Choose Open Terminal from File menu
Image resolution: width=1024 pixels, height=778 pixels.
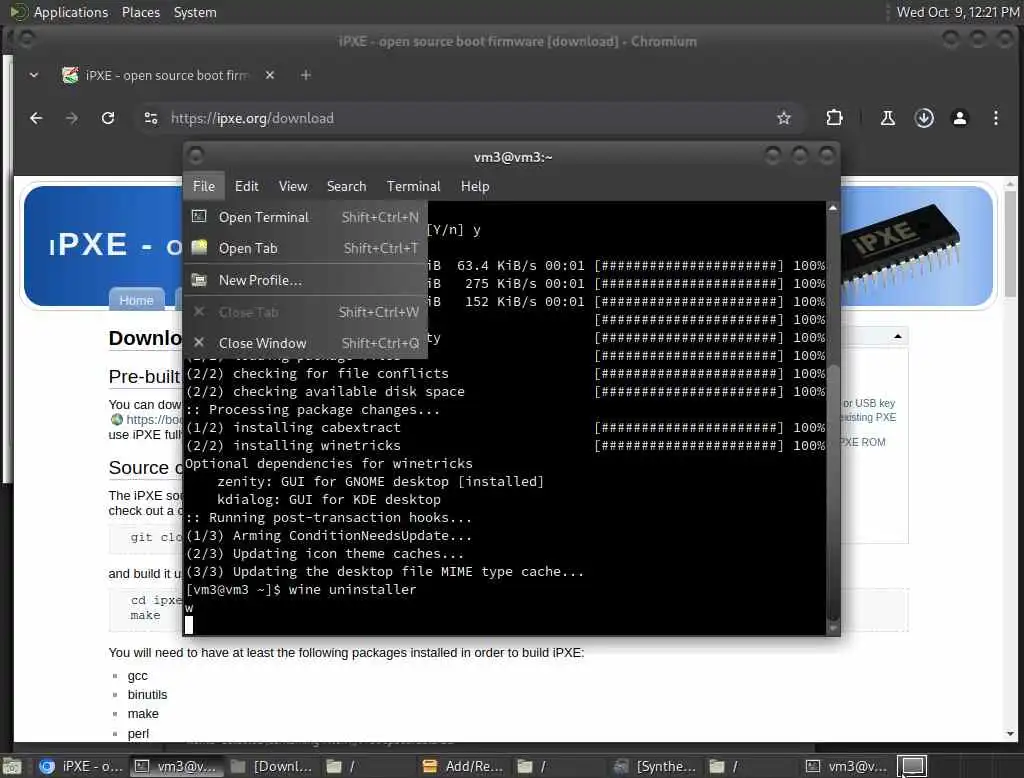[x=306, y=217]
